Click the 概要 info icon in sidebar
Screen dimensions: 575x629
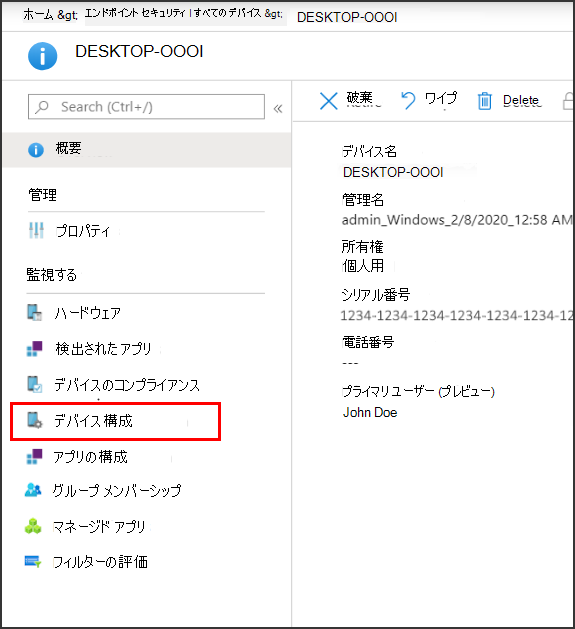tap(36, 150)
